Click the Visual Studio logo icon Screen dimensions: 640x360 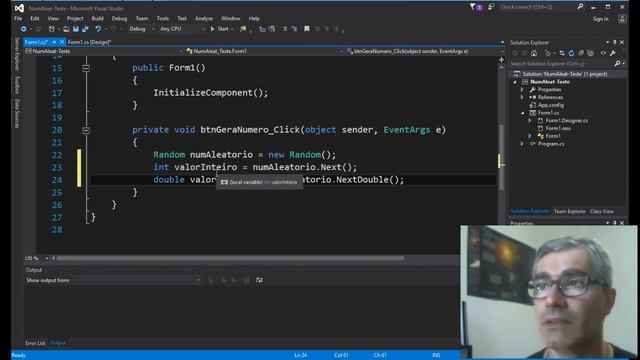[x=19, y=8]
